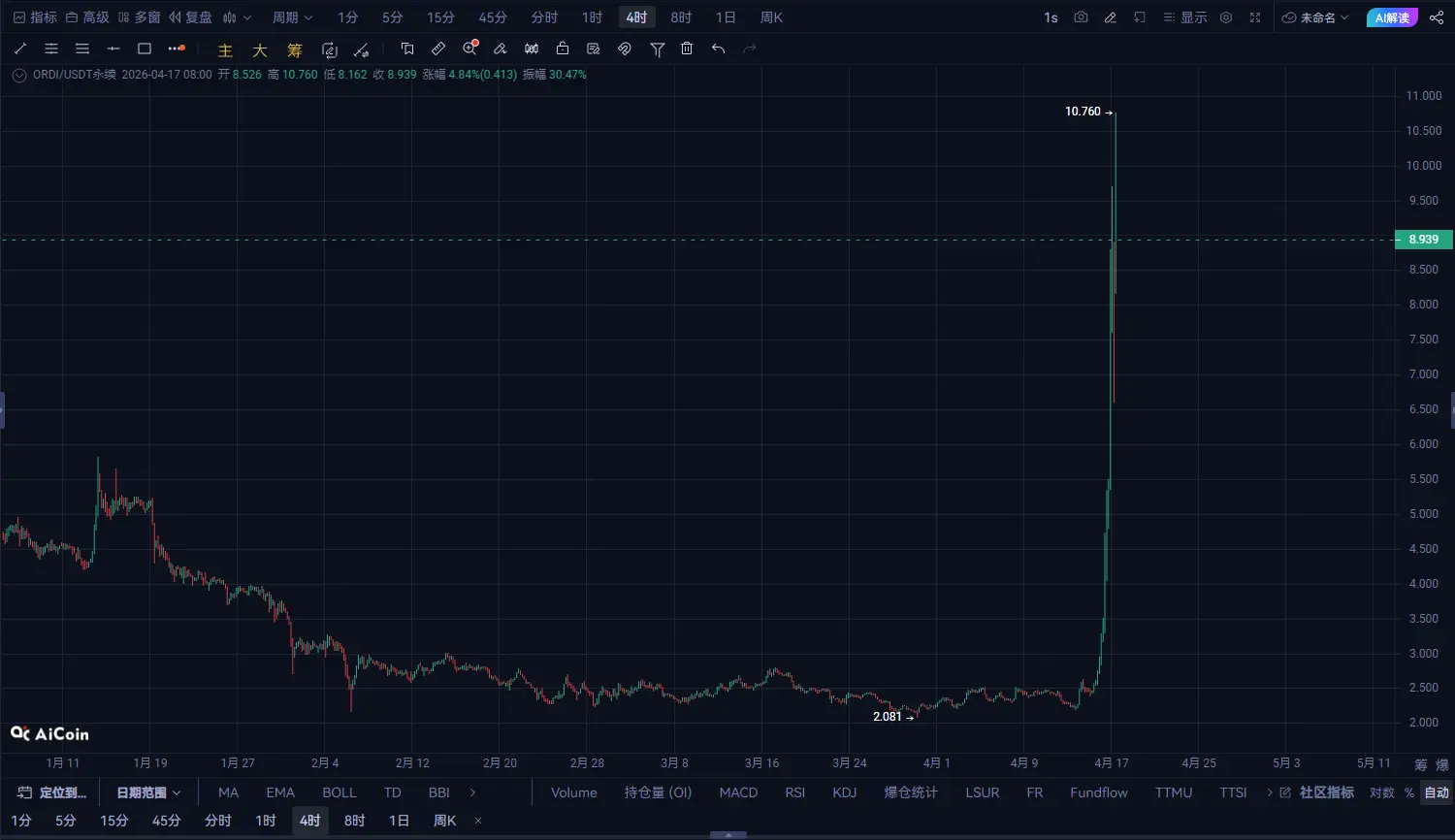Screen dimensions: 1455x840
Task: Select the rectangle shape drawing tool
Action: coord(145,48)
